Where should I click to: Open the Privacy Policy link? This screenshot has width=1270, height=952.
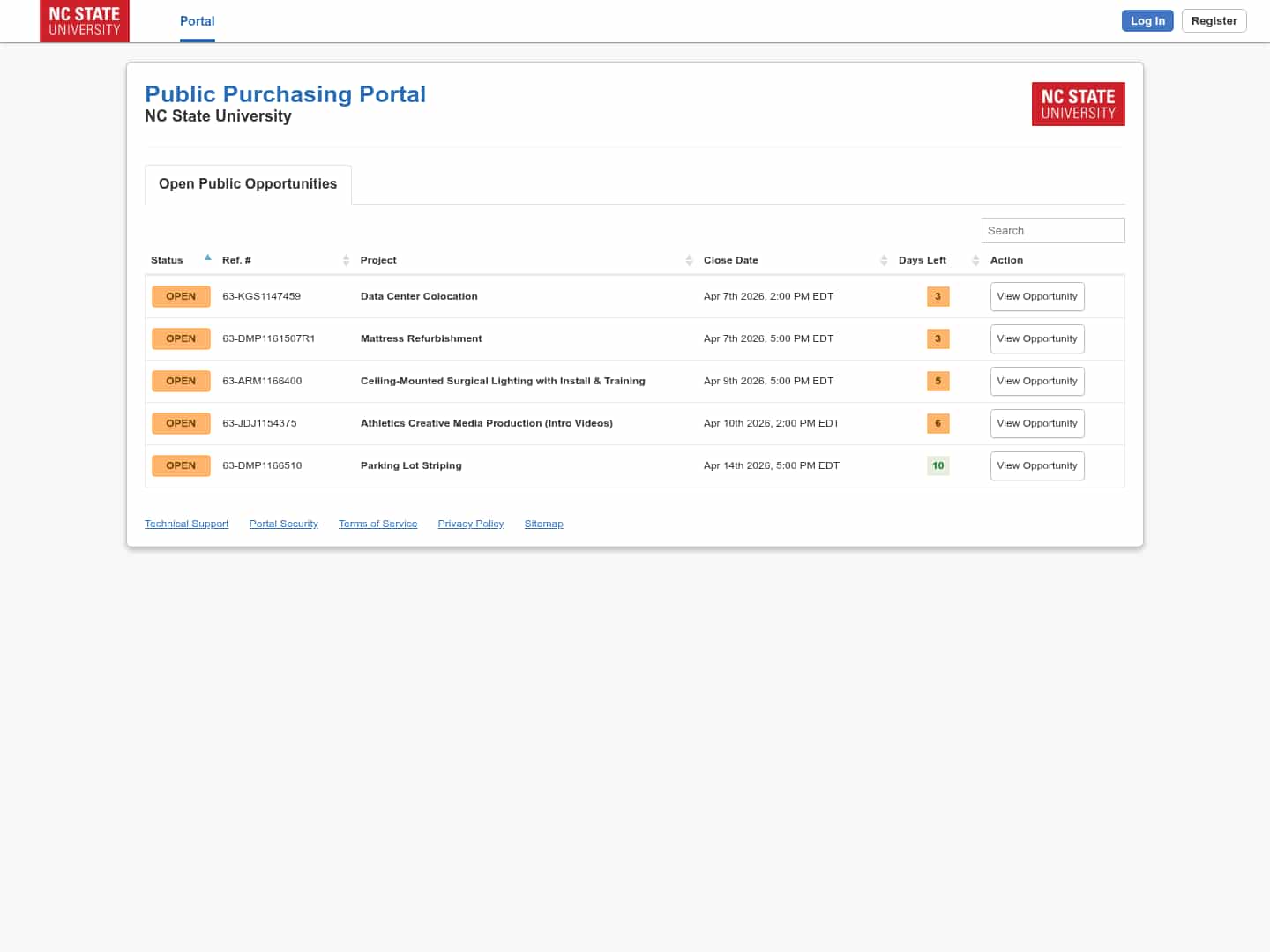point(470,524)
